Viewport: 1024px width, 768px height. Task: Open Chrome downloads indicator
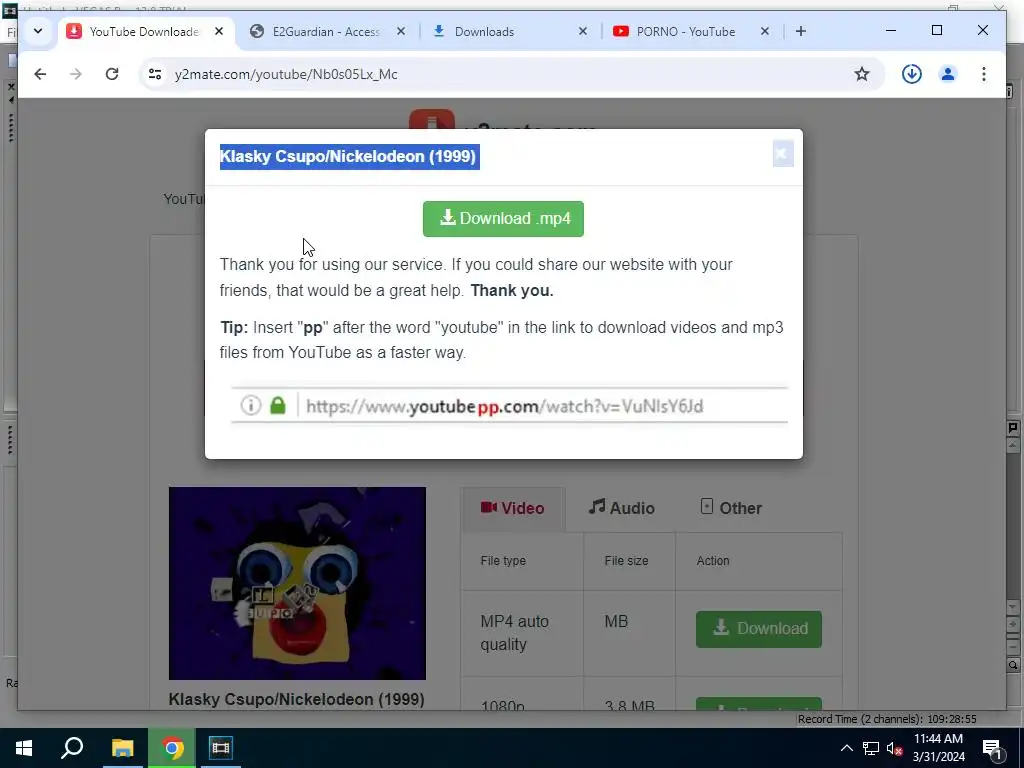(912, 74)
